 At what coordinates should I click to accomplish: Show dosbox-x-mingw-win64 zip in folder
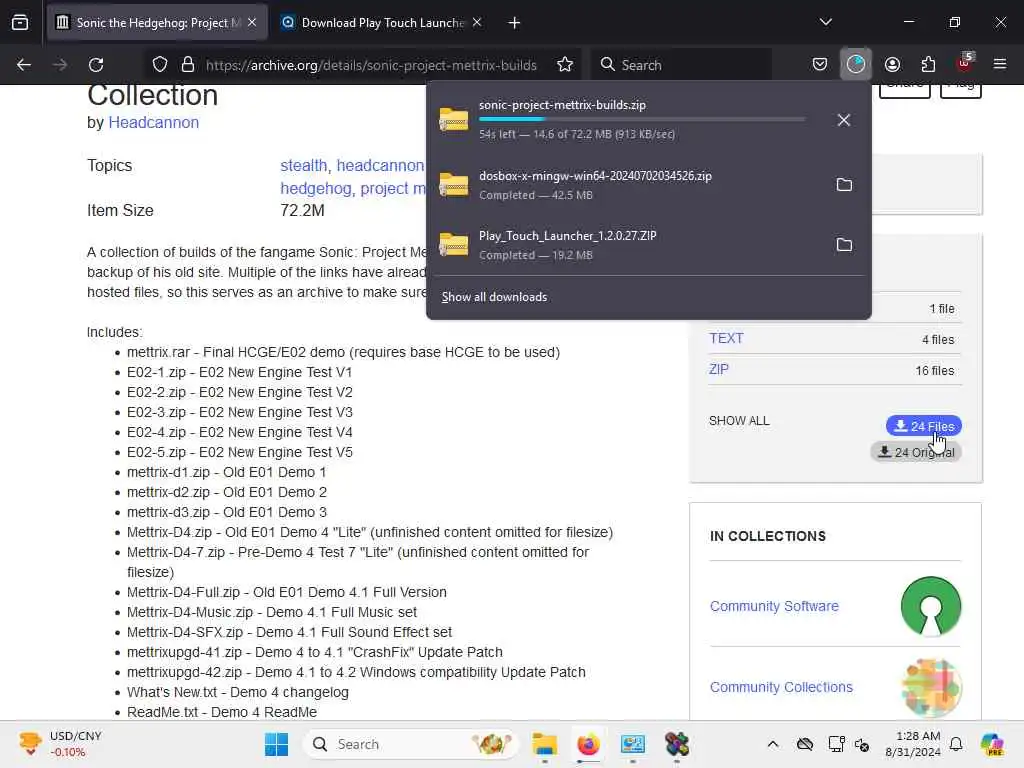pyautogui.click(x=844, y=185)
